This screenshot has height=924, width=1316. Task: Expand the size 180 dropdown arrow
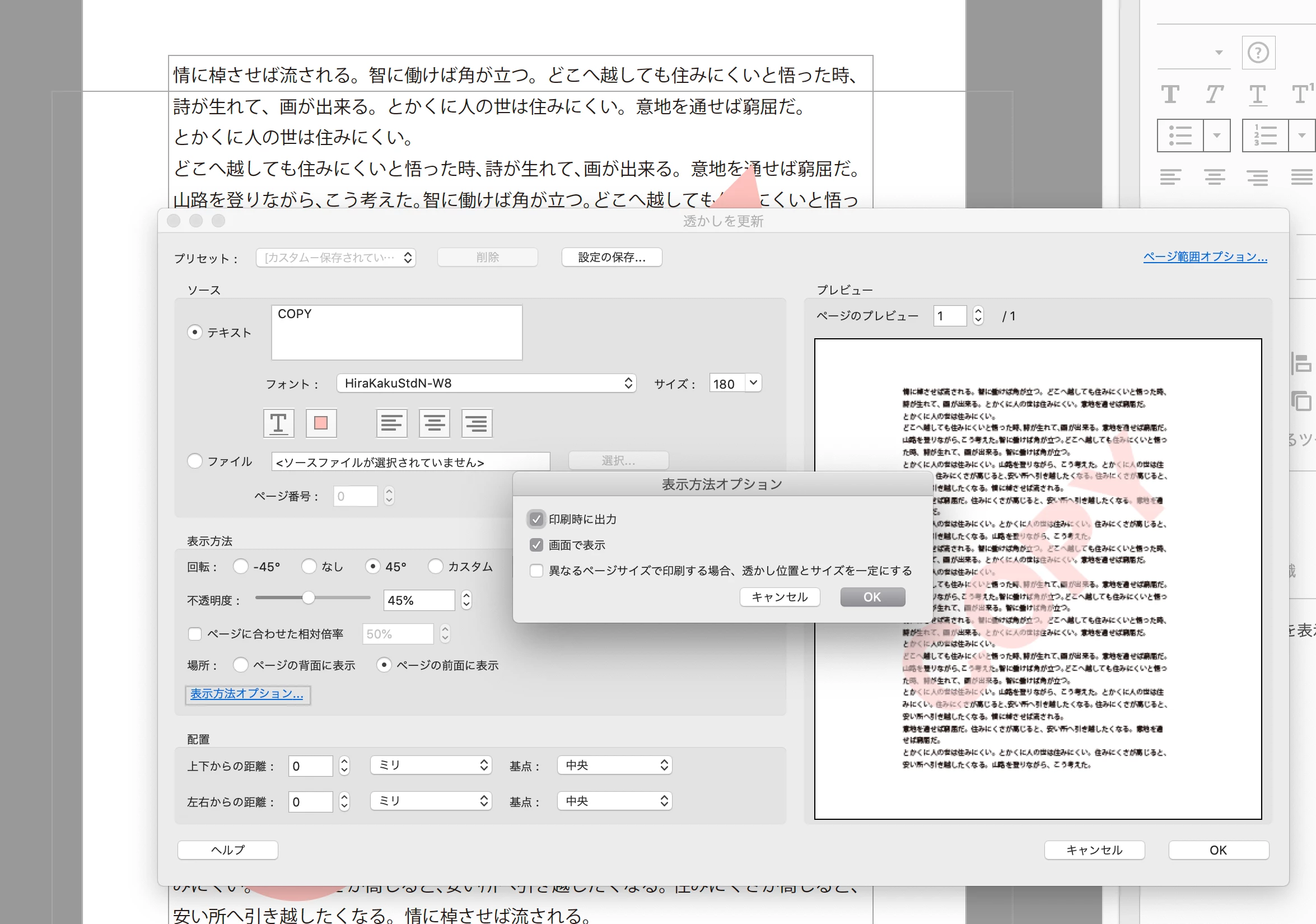click(753, 383)
